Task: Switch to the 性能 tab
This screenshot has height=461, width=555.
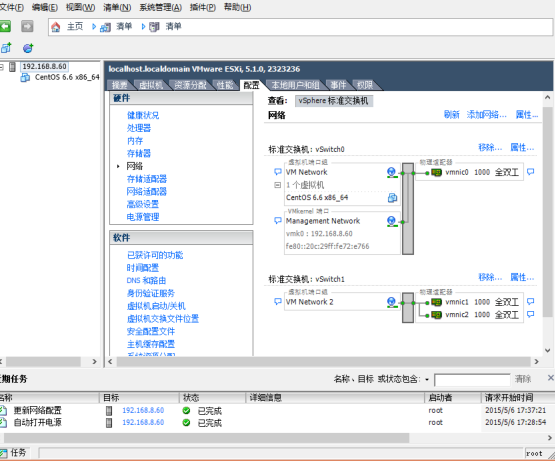Action: tap(225, 85)
